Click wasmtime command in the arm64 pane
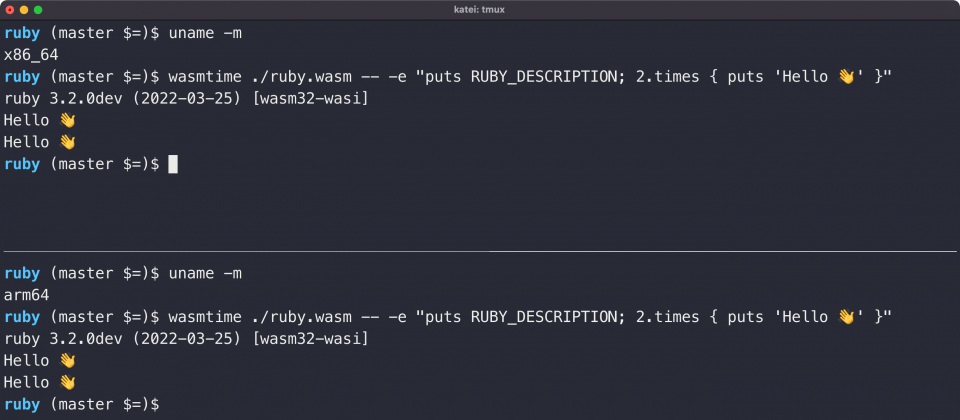The width and height of the screenshot is (960, 420). click(530, 317)
